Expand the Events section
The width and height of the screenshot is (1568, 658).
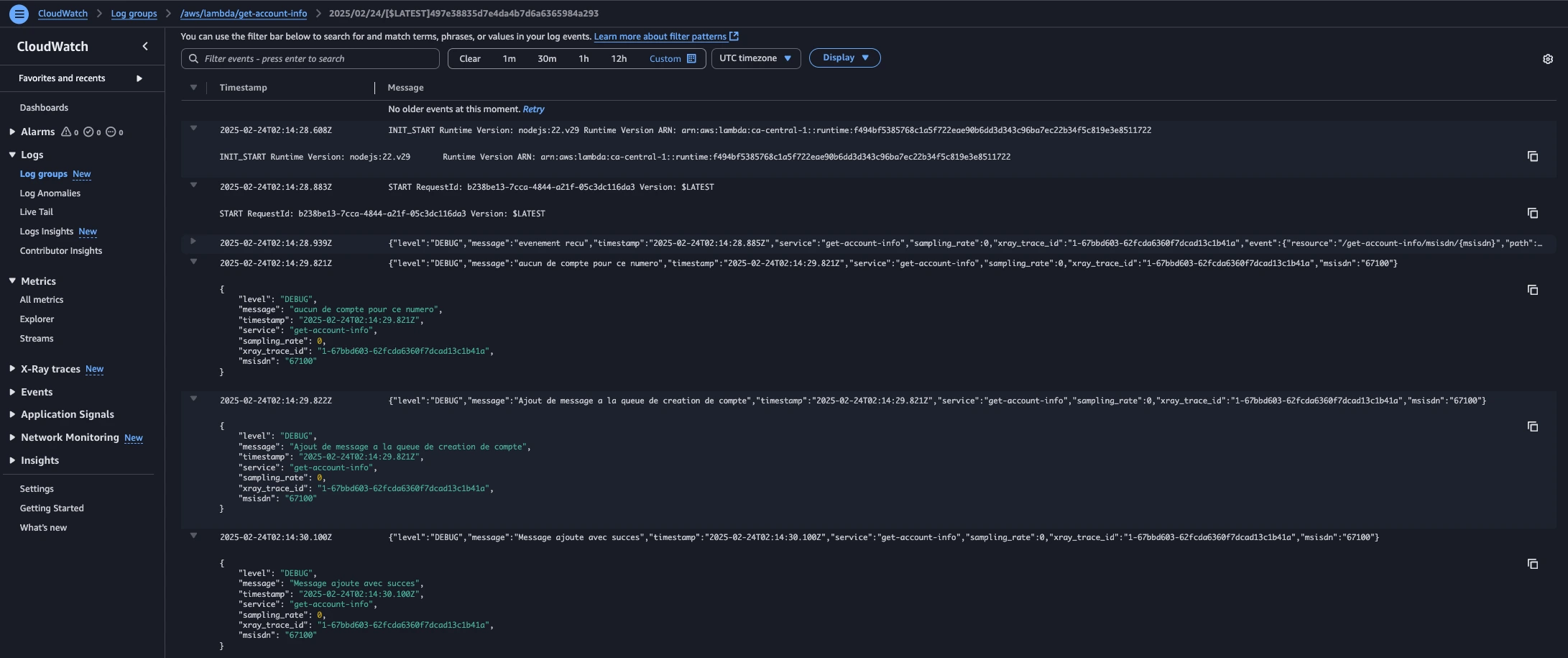(12, 392)
